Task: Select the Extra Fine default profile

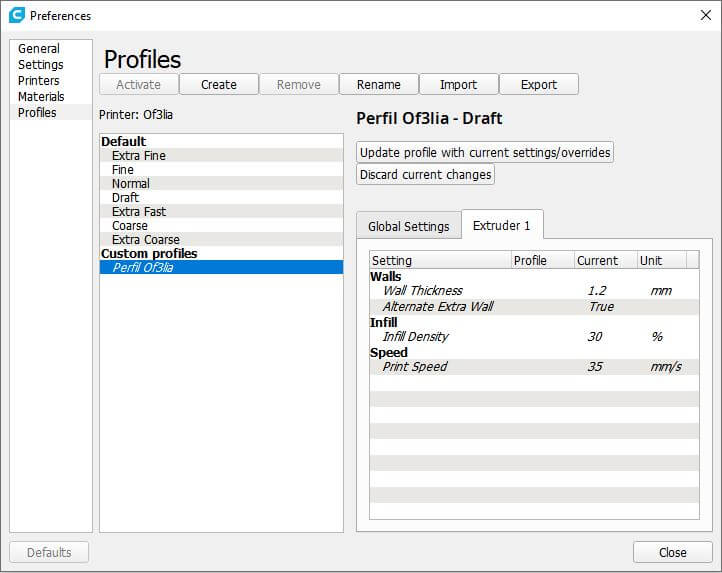Action: coord(139,156)
